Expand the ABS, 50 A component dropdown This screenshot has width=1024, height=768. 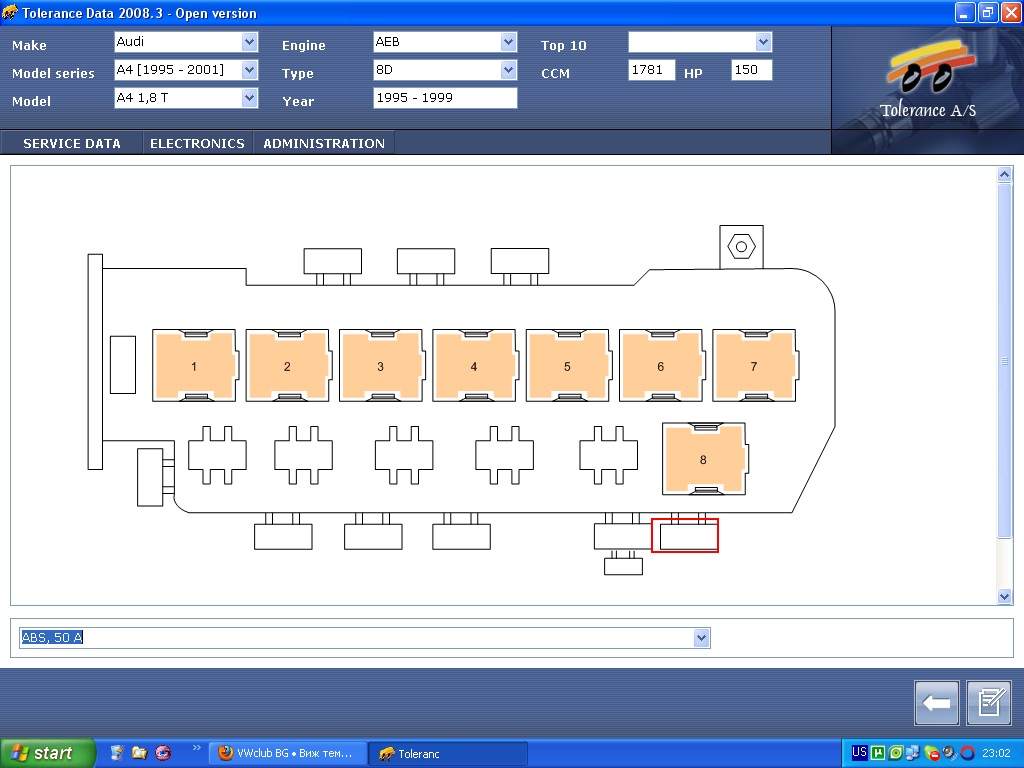(x=701, y=638)
